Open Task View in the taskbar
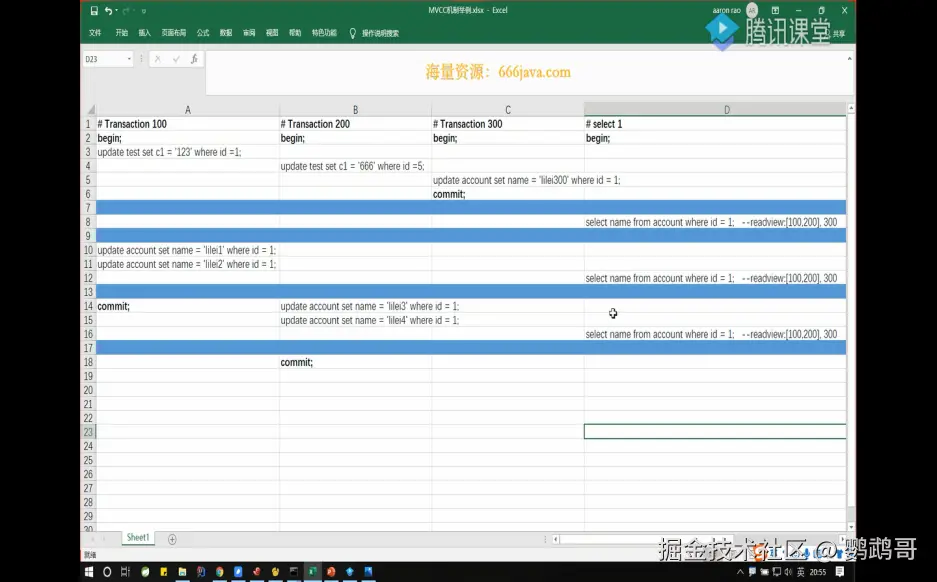 [x=125, y=572]
